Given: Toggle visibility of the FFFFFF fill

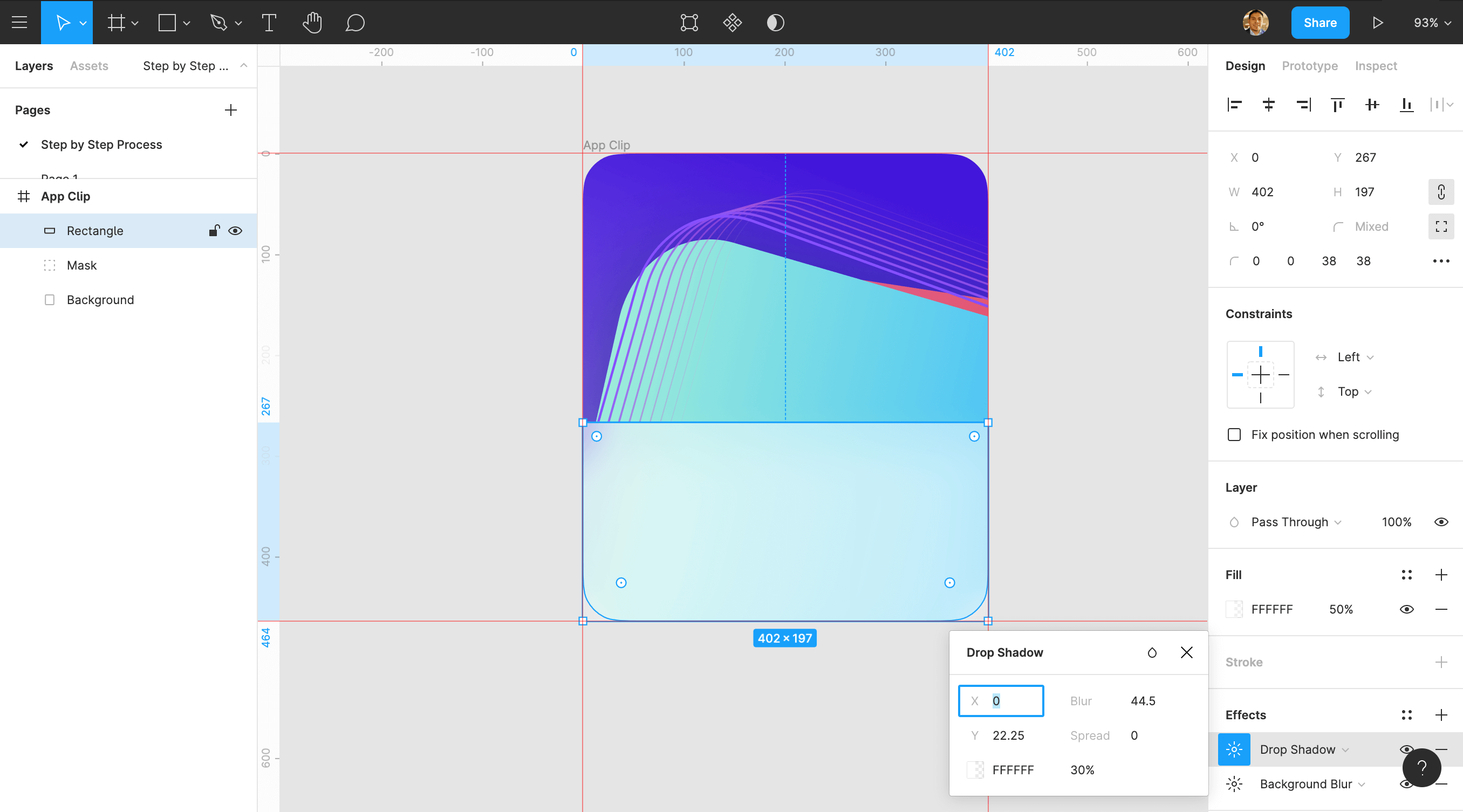Looking at the screenshot, I should point(1406,609).
